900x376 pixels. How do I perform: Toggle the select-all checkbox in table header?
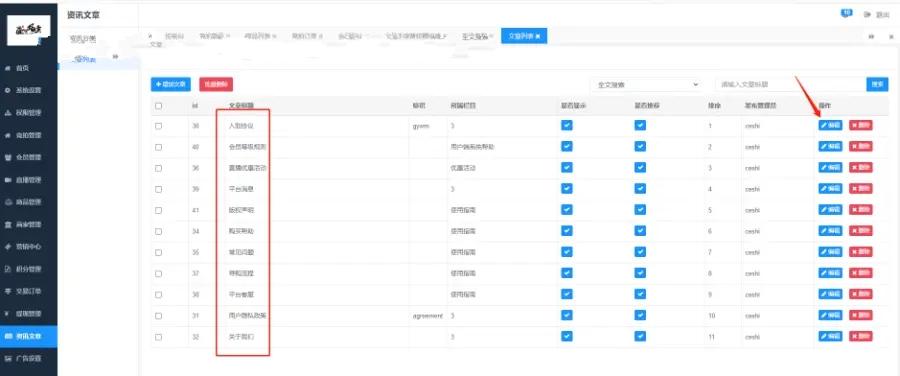point(158,106)
